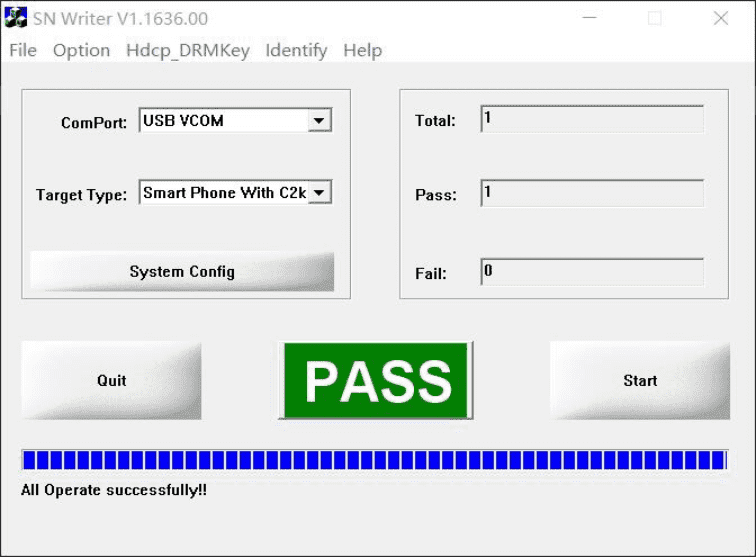Viewport: 756px width, 557px height.
Task: Open the Identify menu
Action: (296, 50)
